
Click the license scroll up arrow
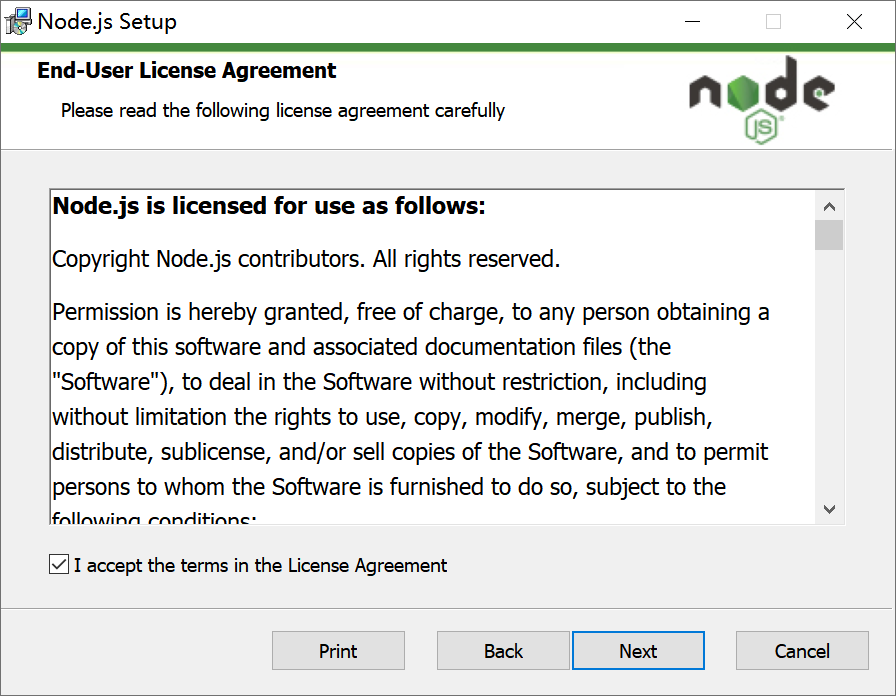(829, 207)
